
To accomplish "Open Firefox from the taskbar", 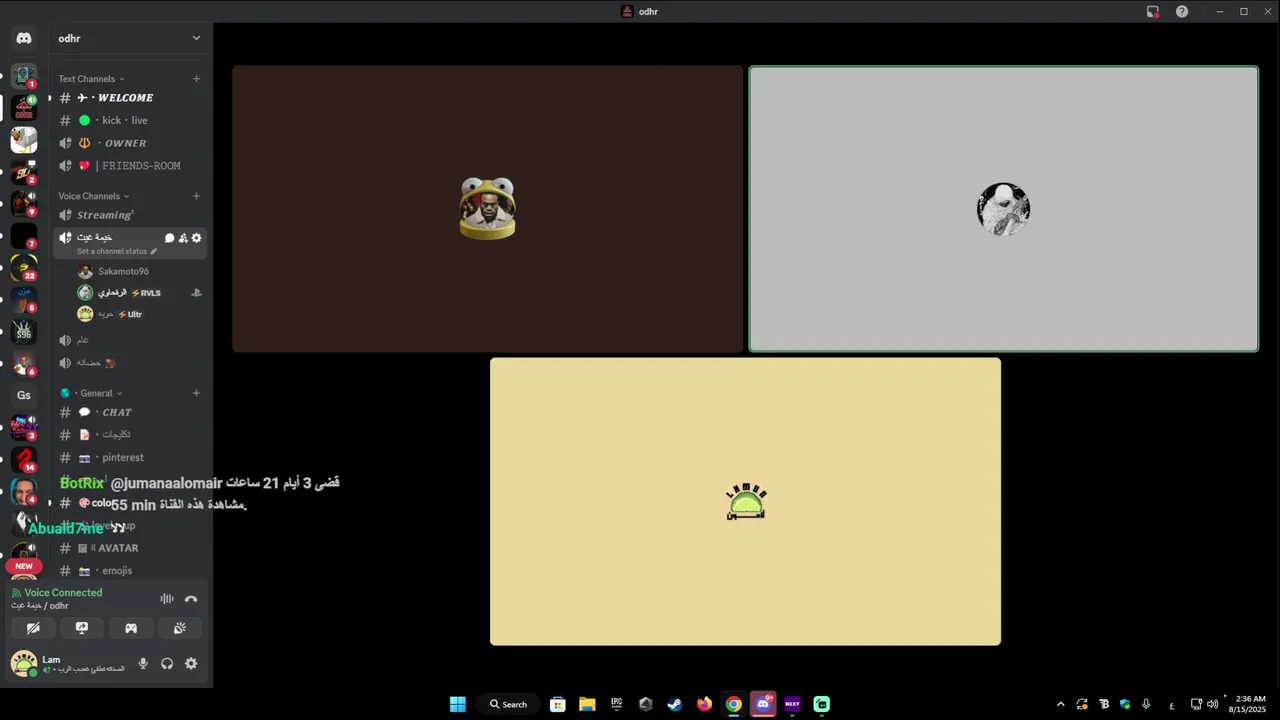I will 704,704.
